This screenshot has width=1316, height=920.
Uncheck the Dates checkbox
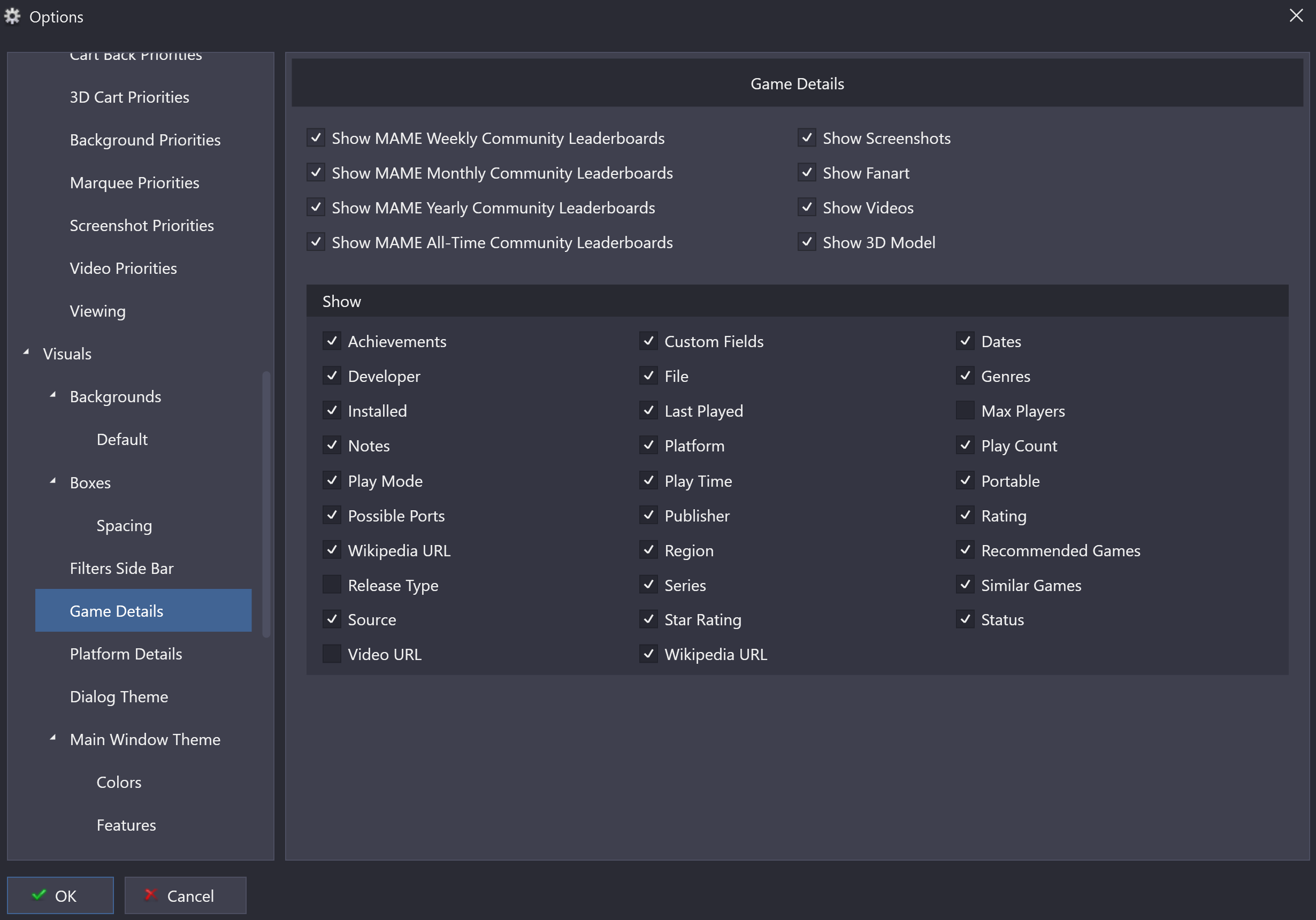[x=965, y=341]
